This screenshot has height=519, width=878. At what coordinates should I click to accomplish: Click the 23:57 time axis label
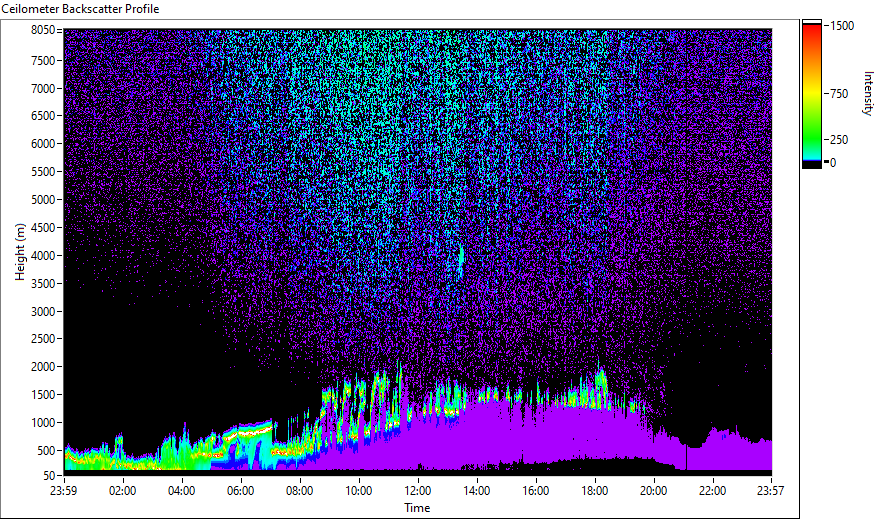(771, 491)
